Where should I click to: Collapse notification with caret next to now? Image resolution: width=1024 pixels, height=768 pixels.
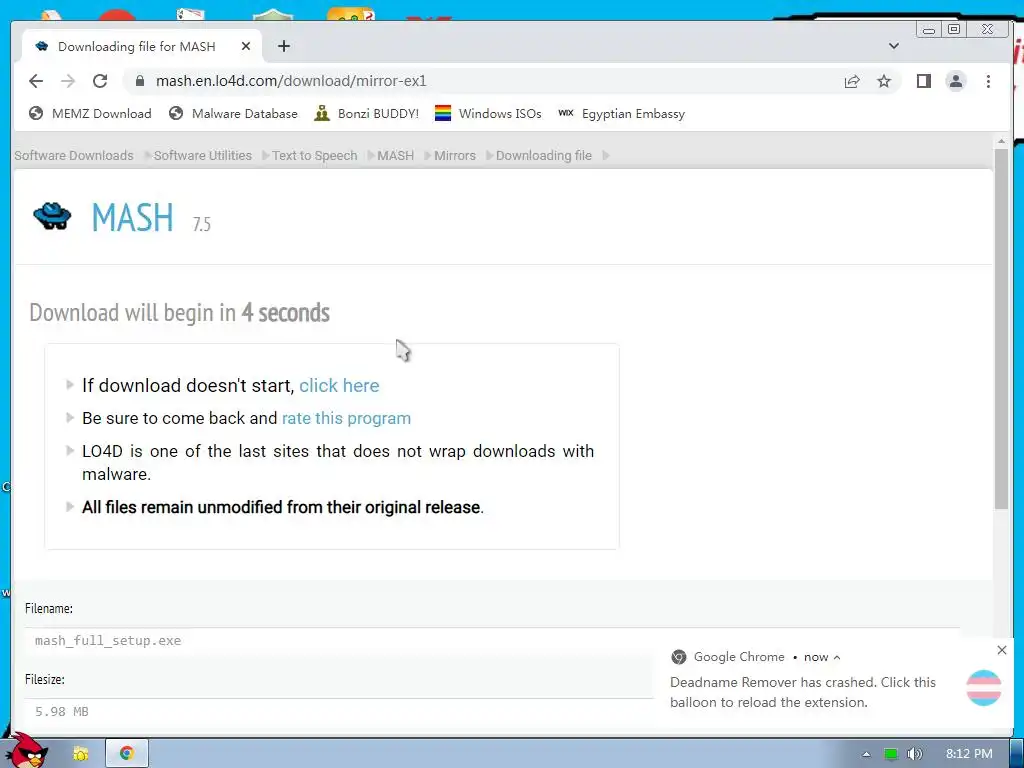(837, 658)
